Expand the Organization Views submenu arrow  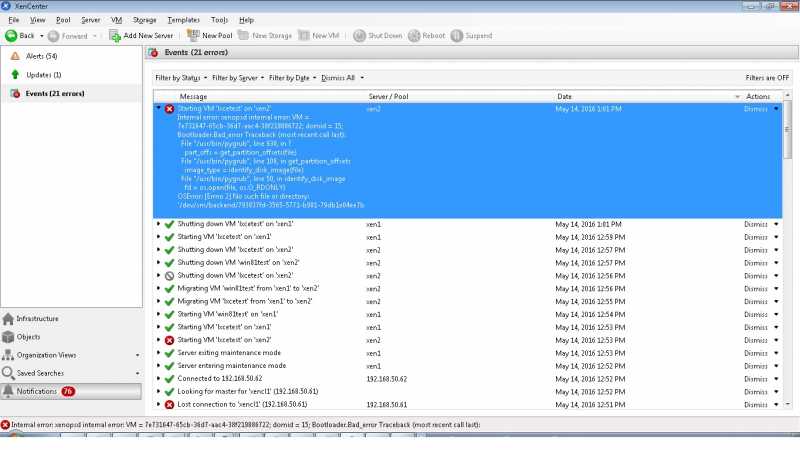(x=136, y=355)
